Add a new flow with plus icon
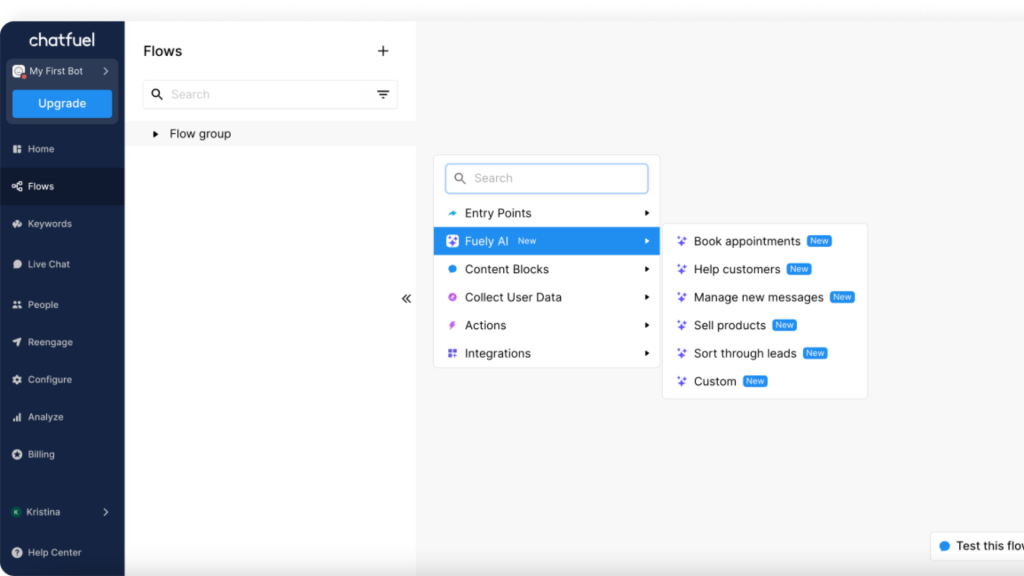The image size is (1024, 576). [383, 51]
